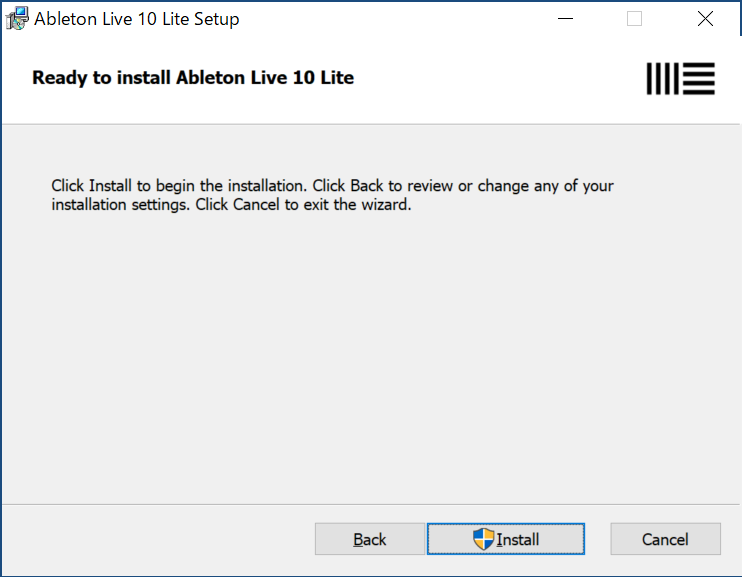742x577 pixels.
Task: Go Back to review installation settings
Action: pos(370,539)
